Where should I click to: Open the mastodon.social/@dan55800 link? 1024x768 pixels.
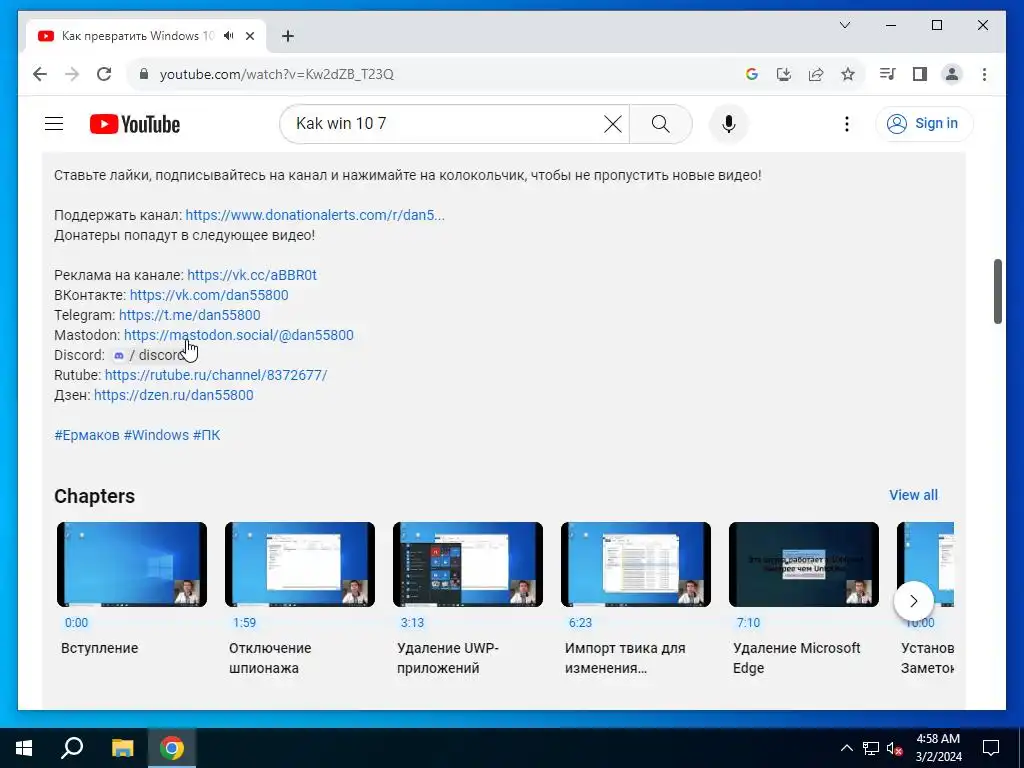pyautogui.click(x=238, y=335)
